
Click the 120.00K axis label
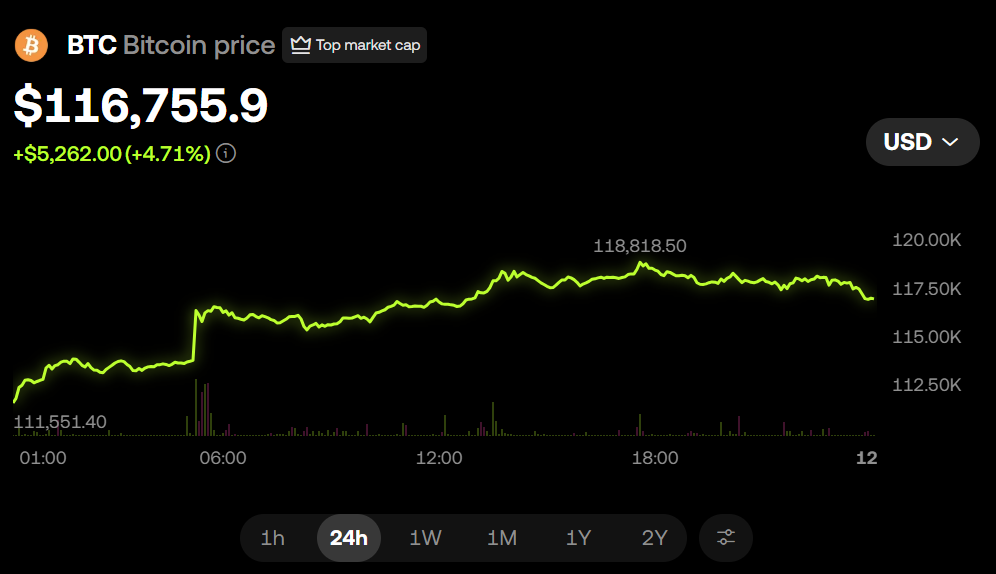927,240
